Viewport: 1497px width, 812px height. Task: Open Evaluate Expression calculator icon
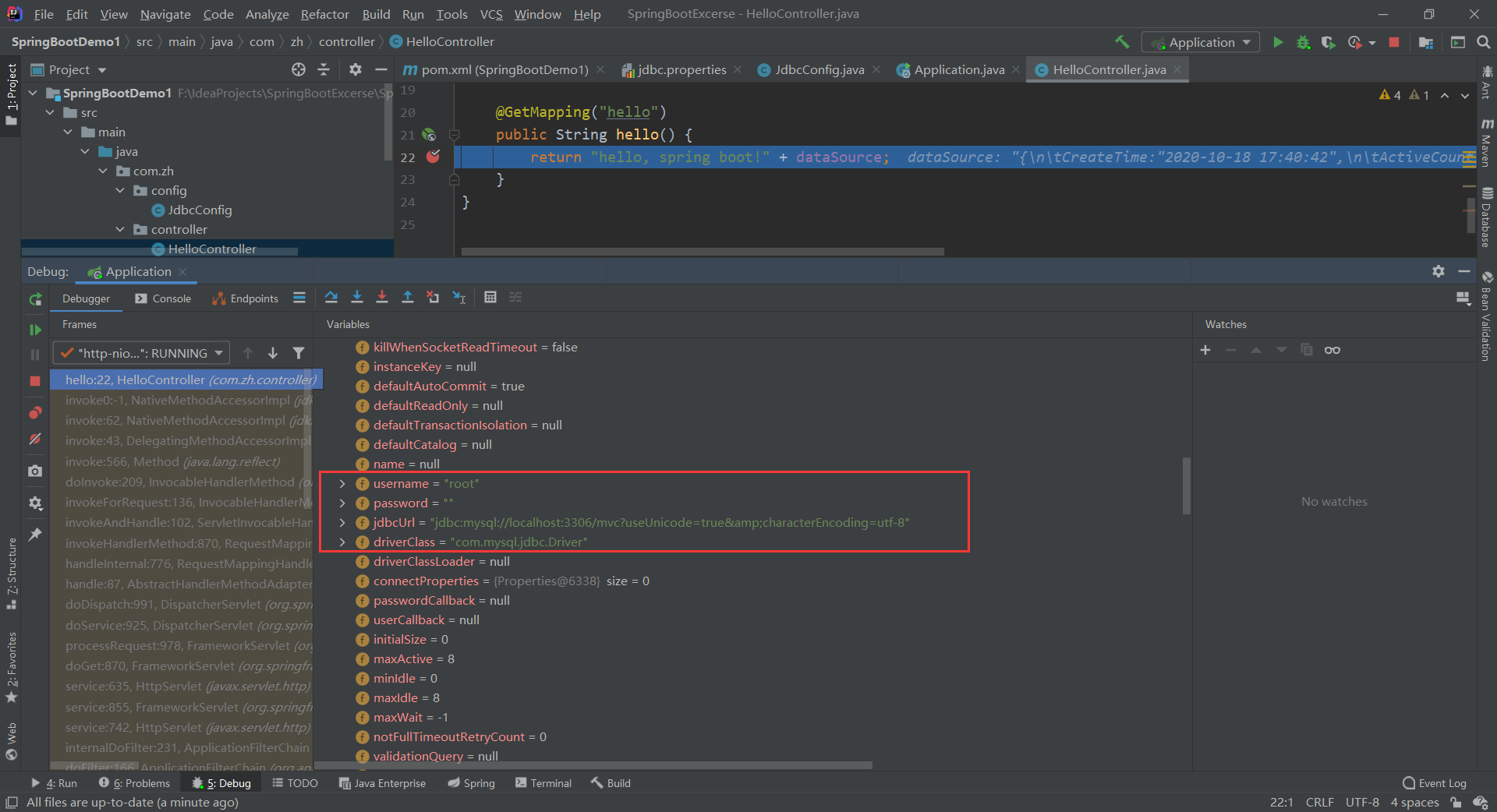[490, 297]
